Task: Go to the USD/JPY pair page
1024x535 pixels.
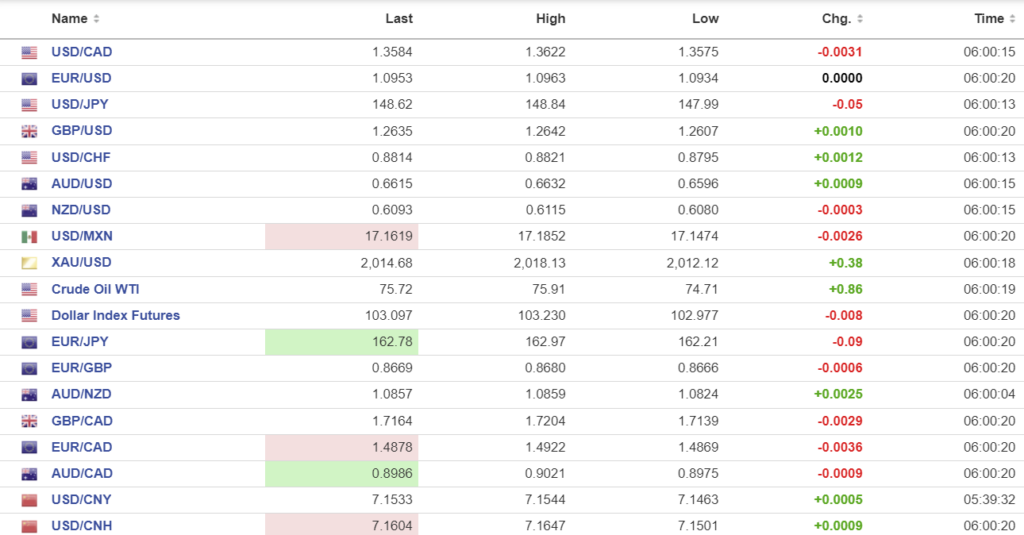Action: 80,104
